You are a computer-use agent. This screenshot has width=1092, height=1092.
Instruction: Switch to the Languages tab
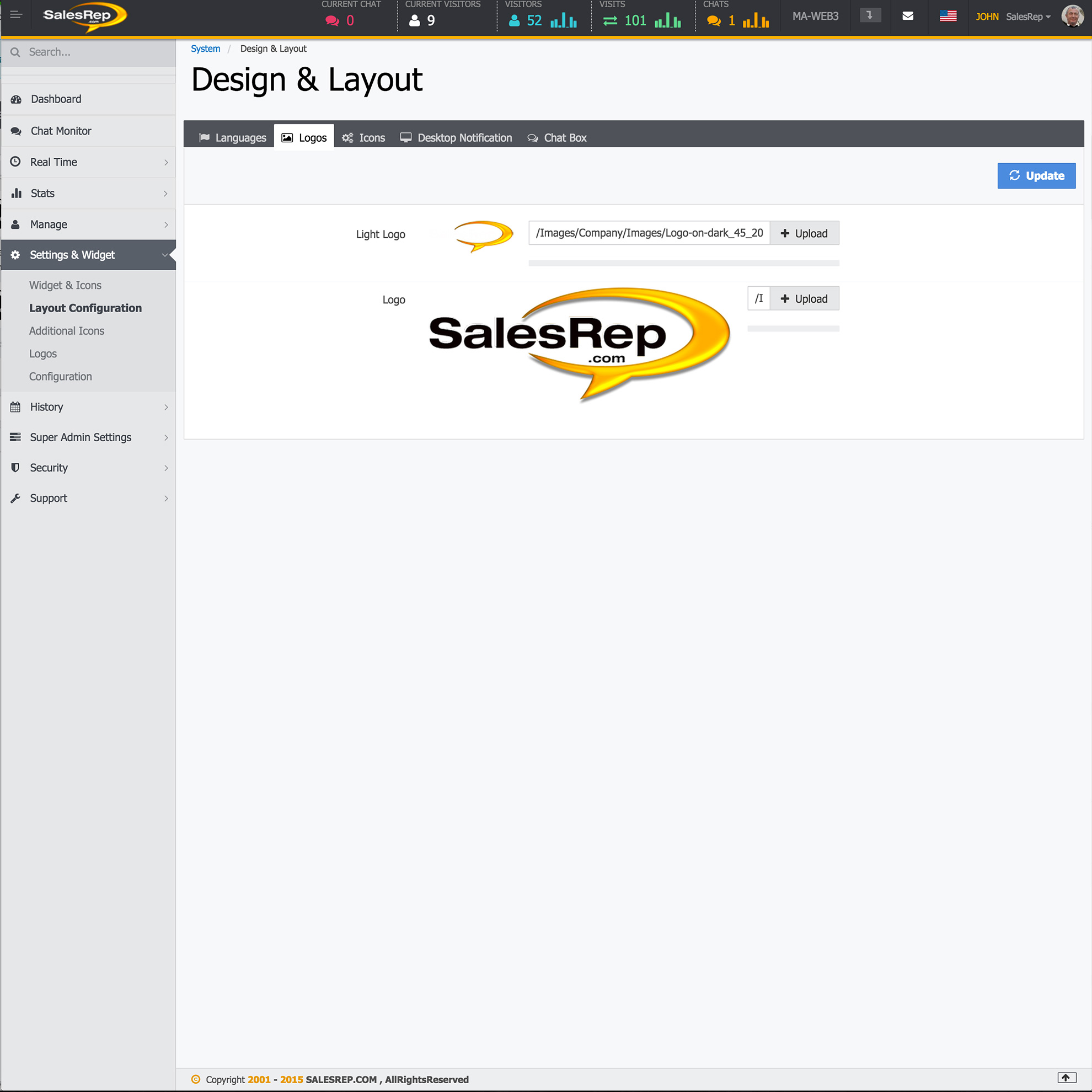pos(232,137)
